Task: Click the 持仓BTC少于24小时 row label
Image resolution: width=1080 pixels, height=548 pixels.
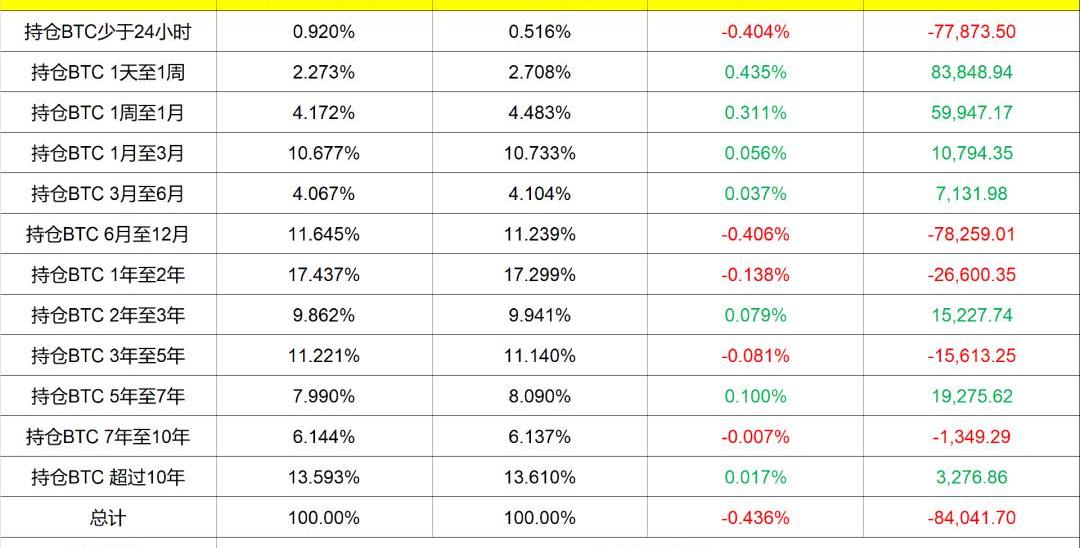Action: click(x=108, y=32)
